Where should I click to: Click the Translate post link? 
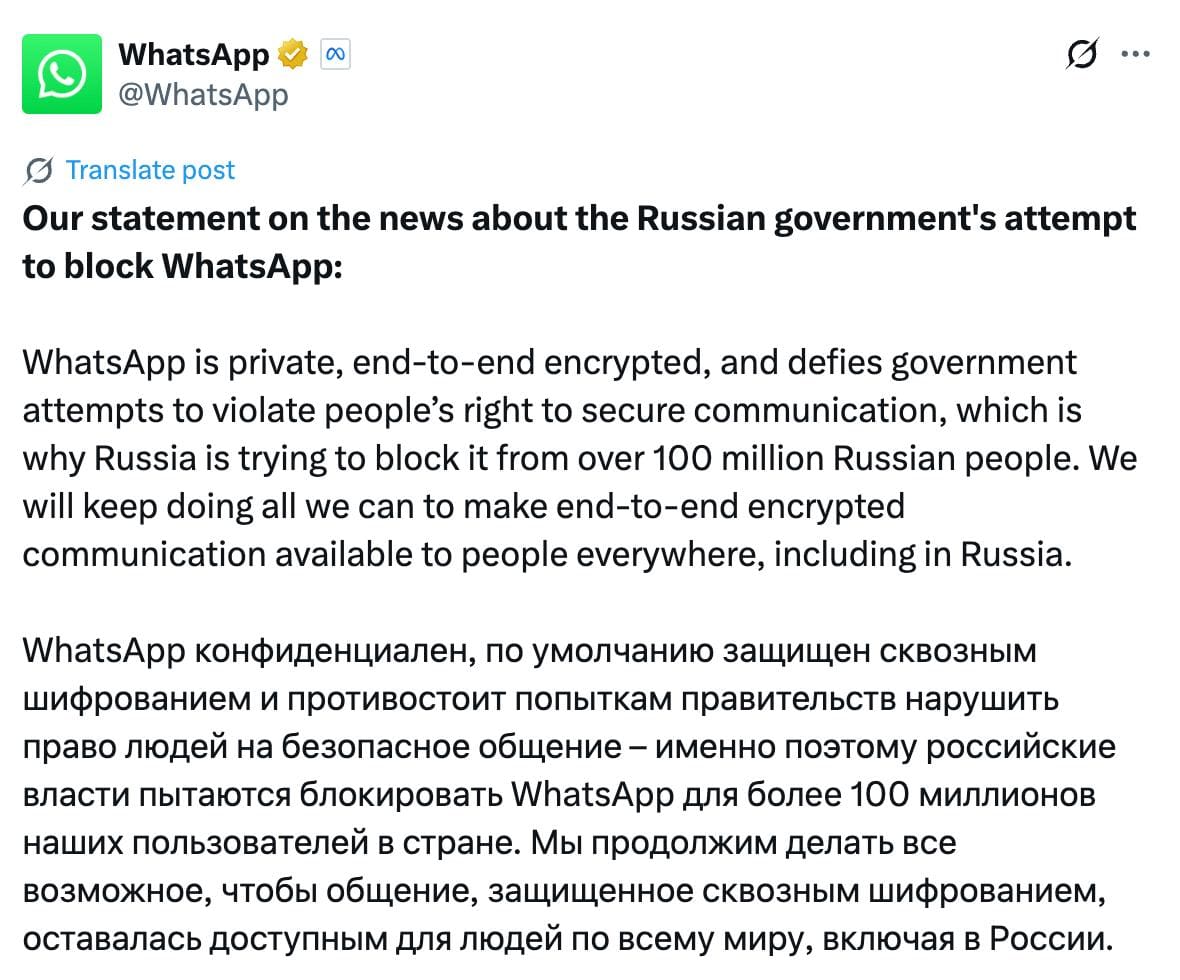click(x=150, y=170)
